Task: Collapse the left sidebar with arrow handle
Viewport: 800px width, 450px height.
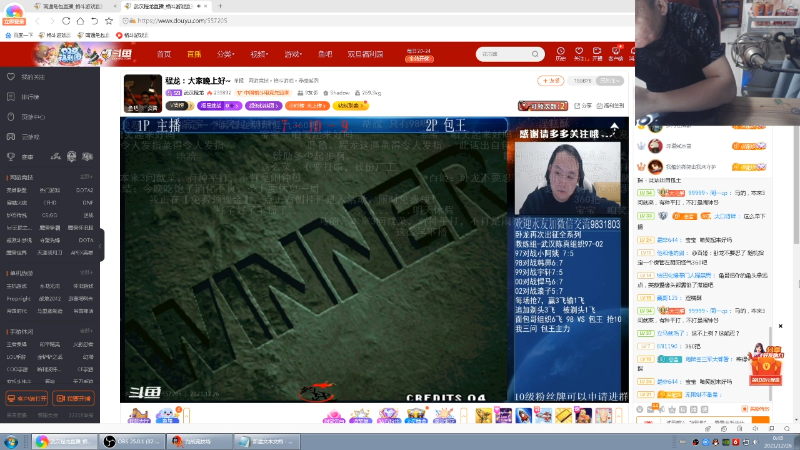Action: coord(101,246)
